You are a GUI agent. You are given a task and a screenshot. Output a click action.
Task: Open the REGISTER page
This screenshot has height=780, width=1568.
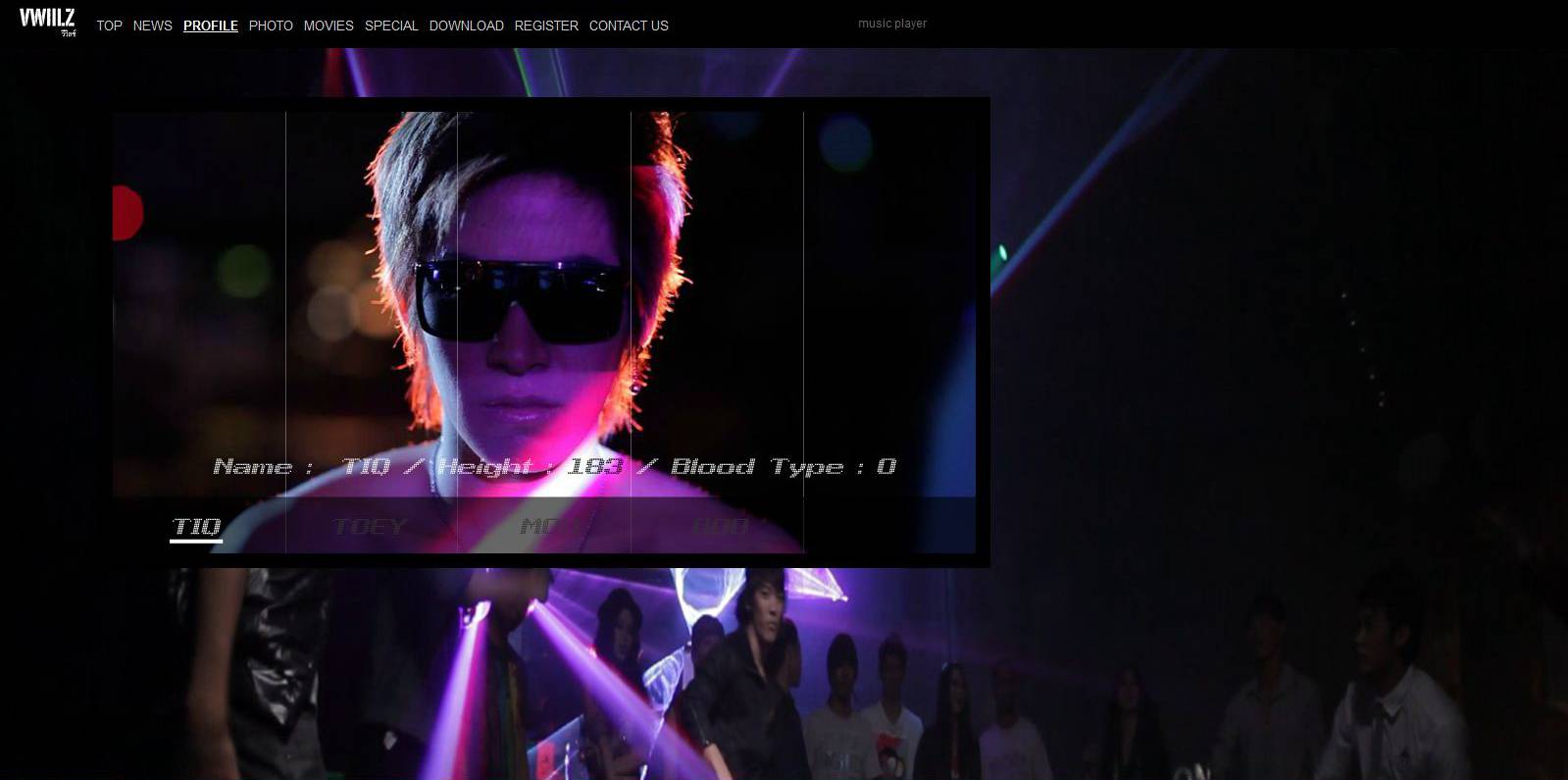tap(546, 26)
